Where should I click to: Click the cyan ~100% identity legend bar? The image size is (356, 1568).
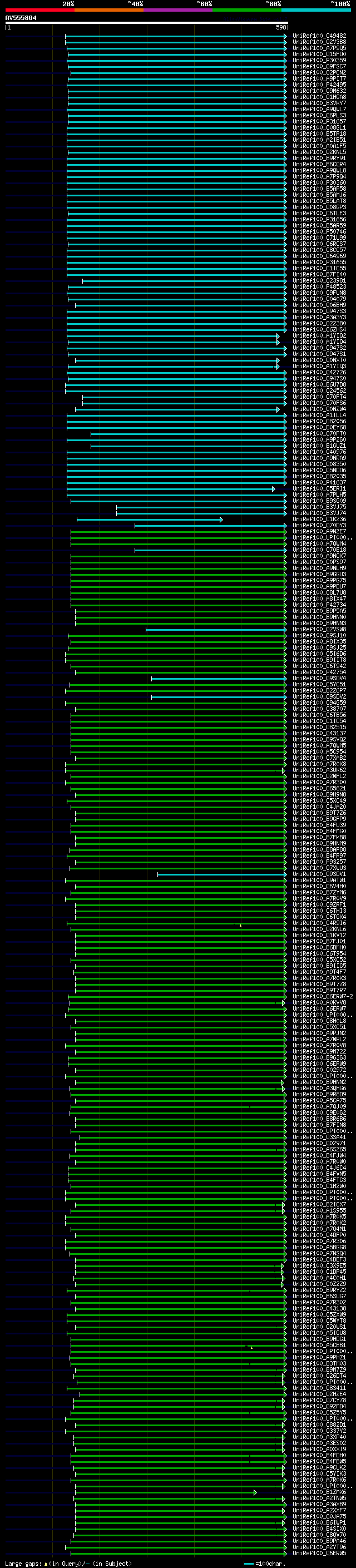point(316,10)
